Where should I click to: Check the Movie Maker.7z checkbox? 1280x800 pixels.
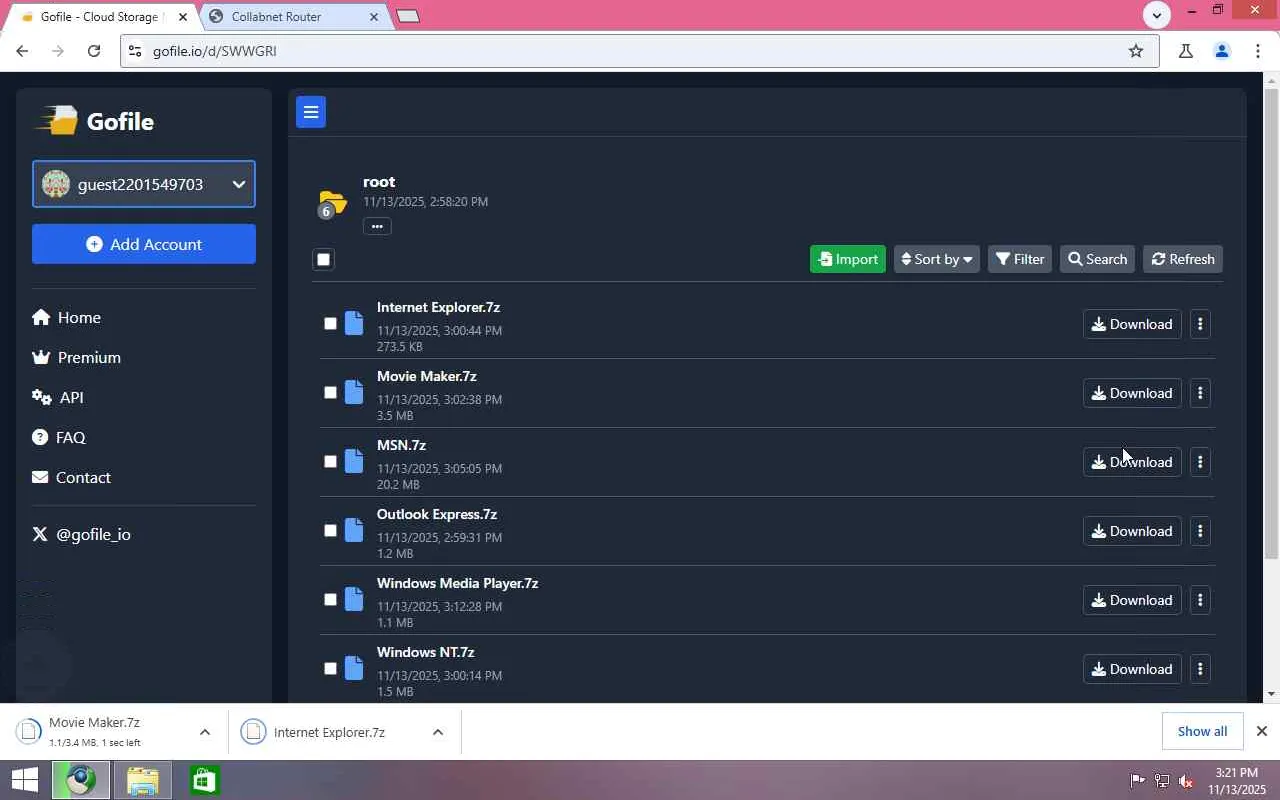click(330, 392)
